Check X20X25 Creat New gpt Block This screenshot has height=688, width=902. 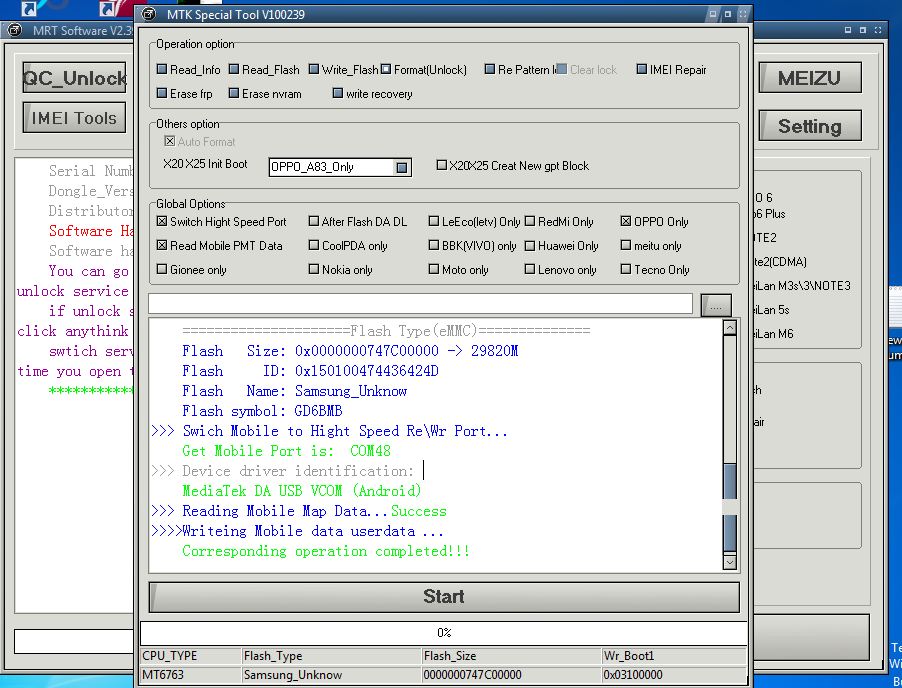click(442, 166)
